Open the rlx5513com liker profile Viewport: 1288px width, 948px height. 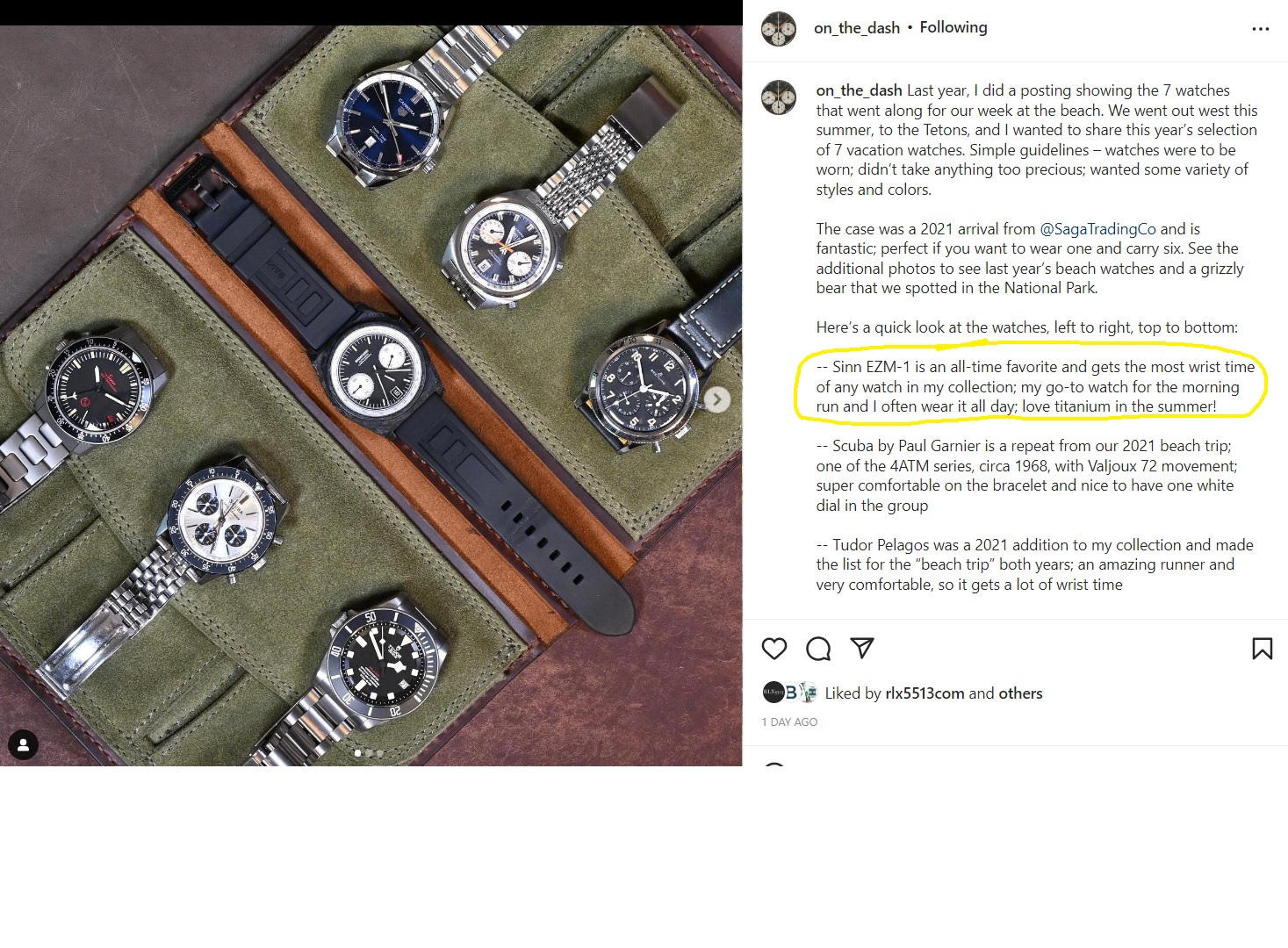click(925, 693)
